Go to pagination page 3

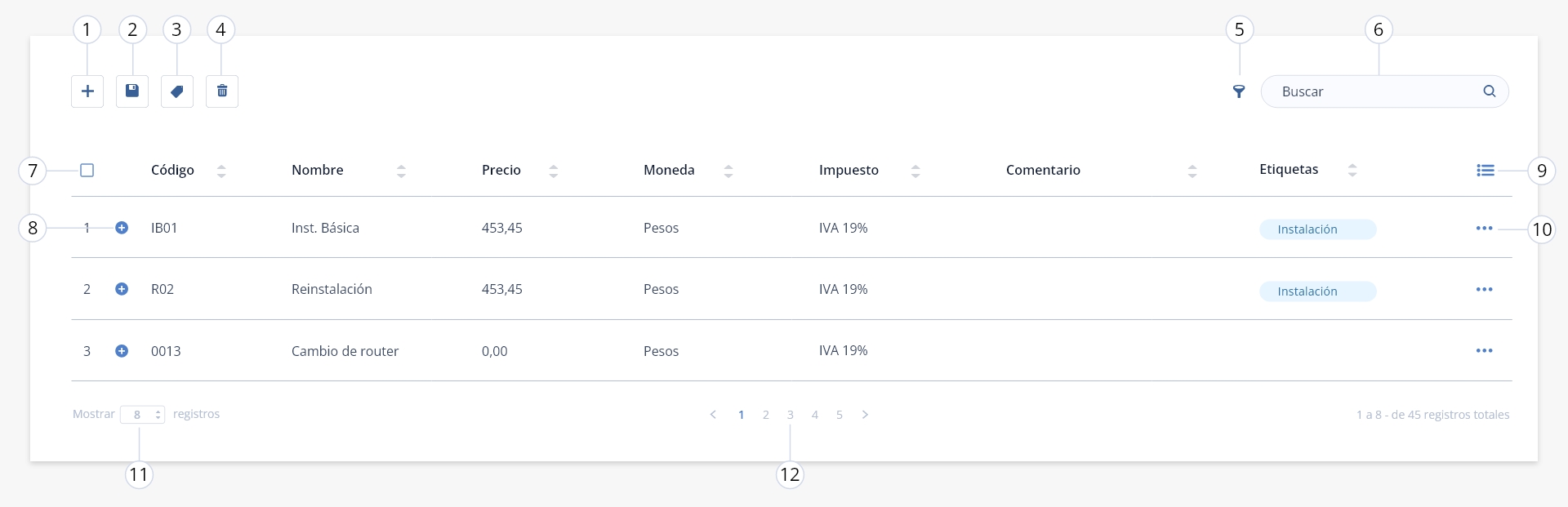[791, 415]
